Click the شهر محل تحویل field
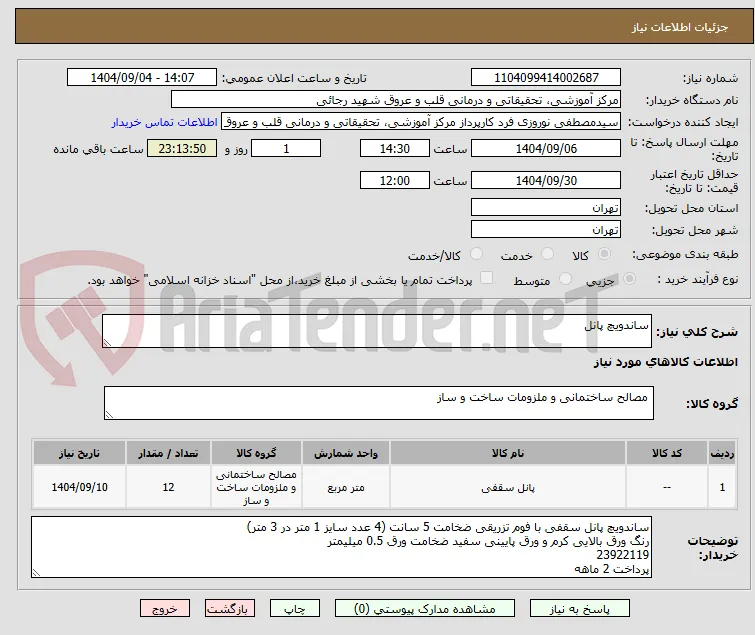This screenshot has height=635, width=755. point(546,229)
